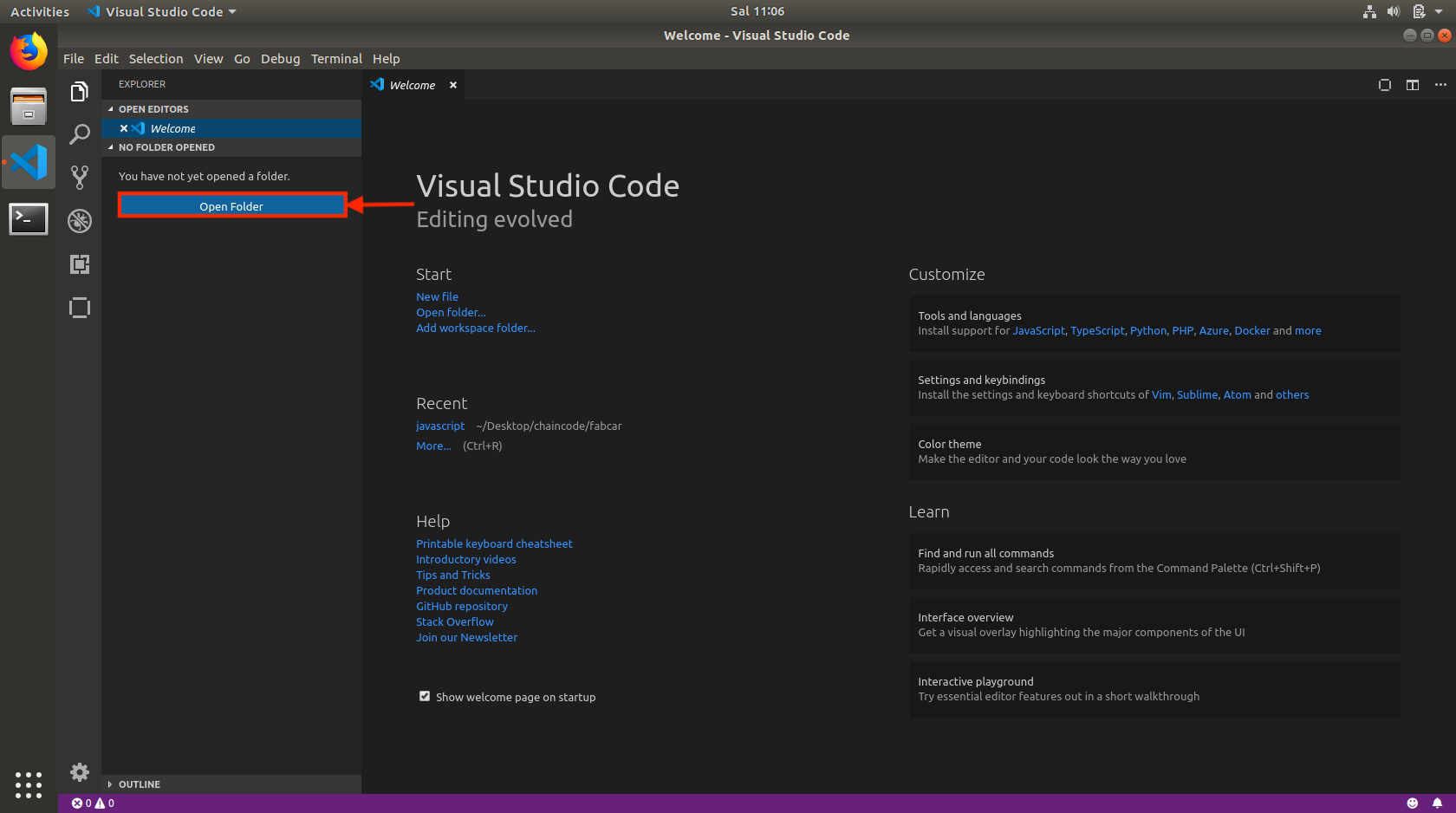This screenshot has height=813, width=1456.
Task: Open the Color theme card
Action: pos(1154,452)
